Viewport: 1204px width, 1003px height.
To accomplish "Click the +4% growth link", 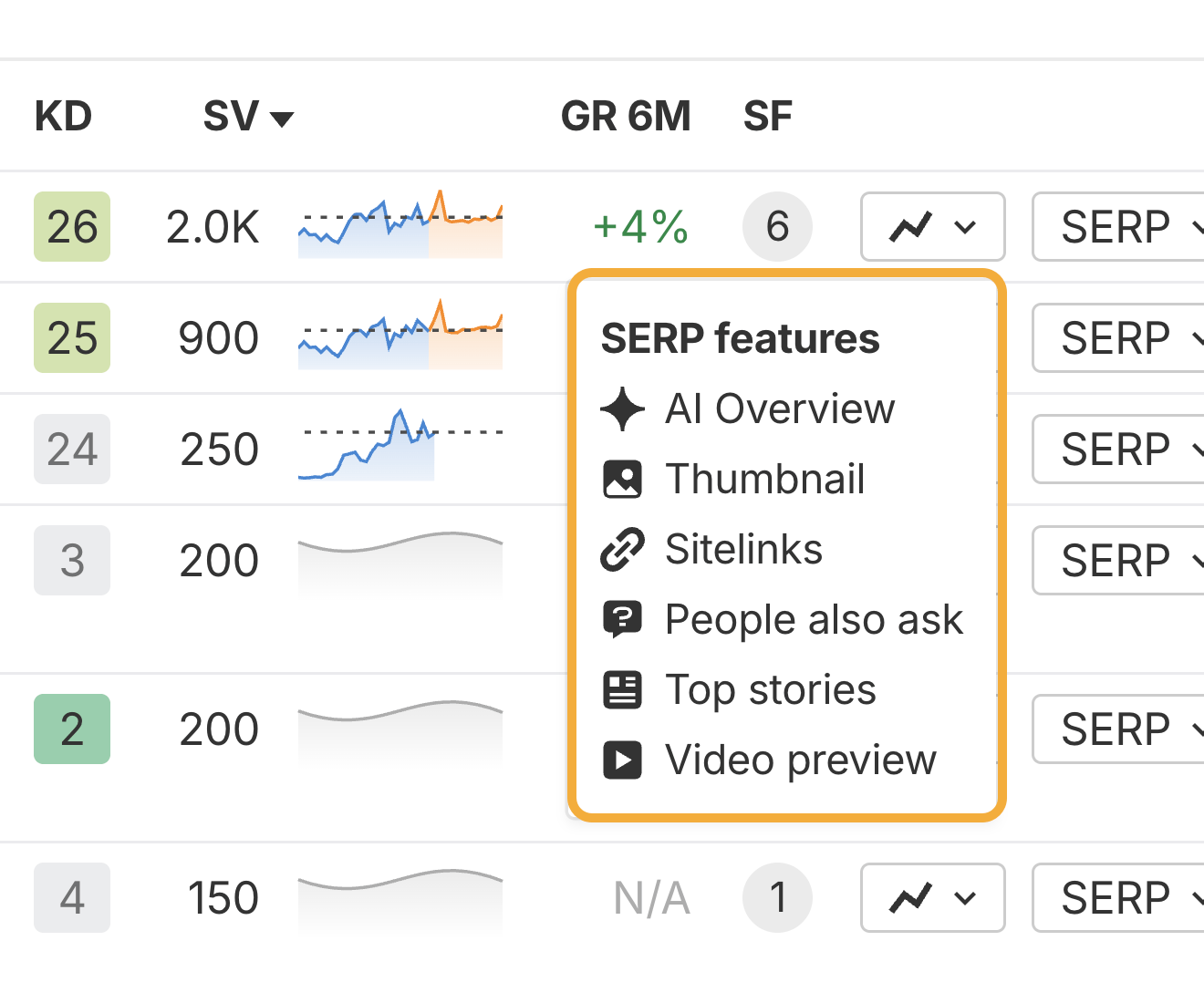I will click(x=639, y=227).
